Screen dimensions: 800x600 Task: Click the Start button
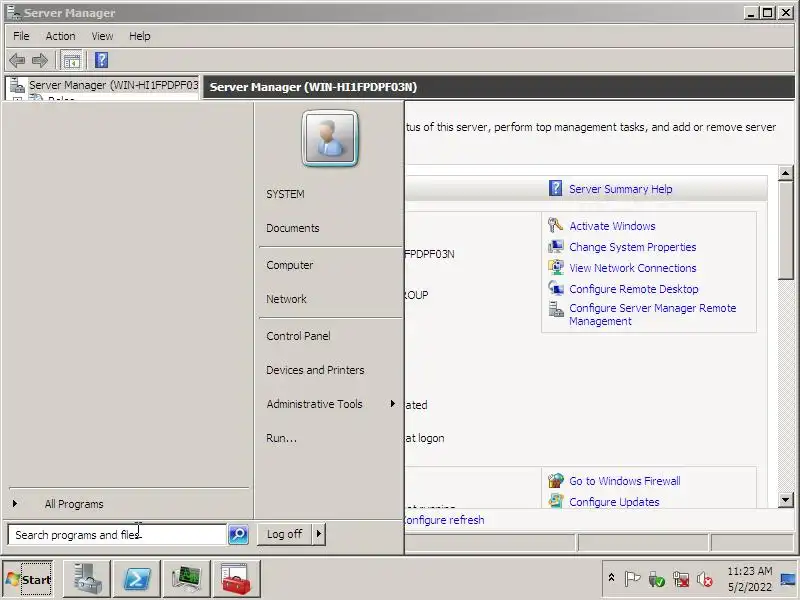click(x=29, y=579)
